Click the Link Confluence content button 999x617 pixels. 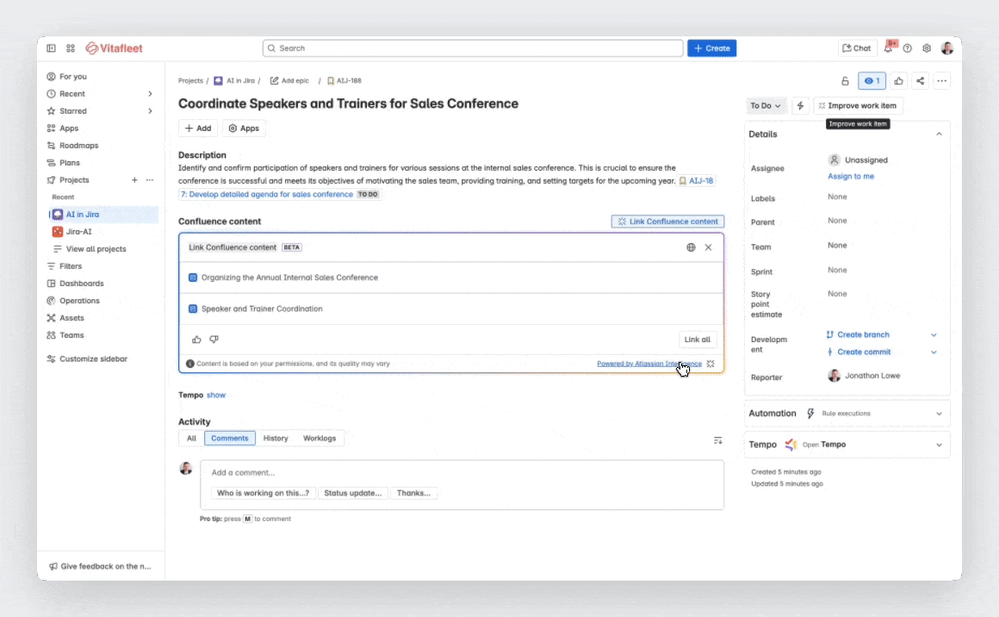click(x=668, y=222)
